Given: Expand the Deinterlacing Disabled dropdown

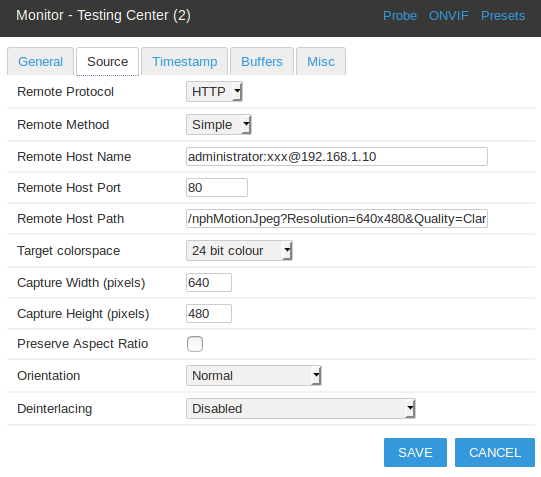Looking at the screenshot, I should click(x=301, y=408).
